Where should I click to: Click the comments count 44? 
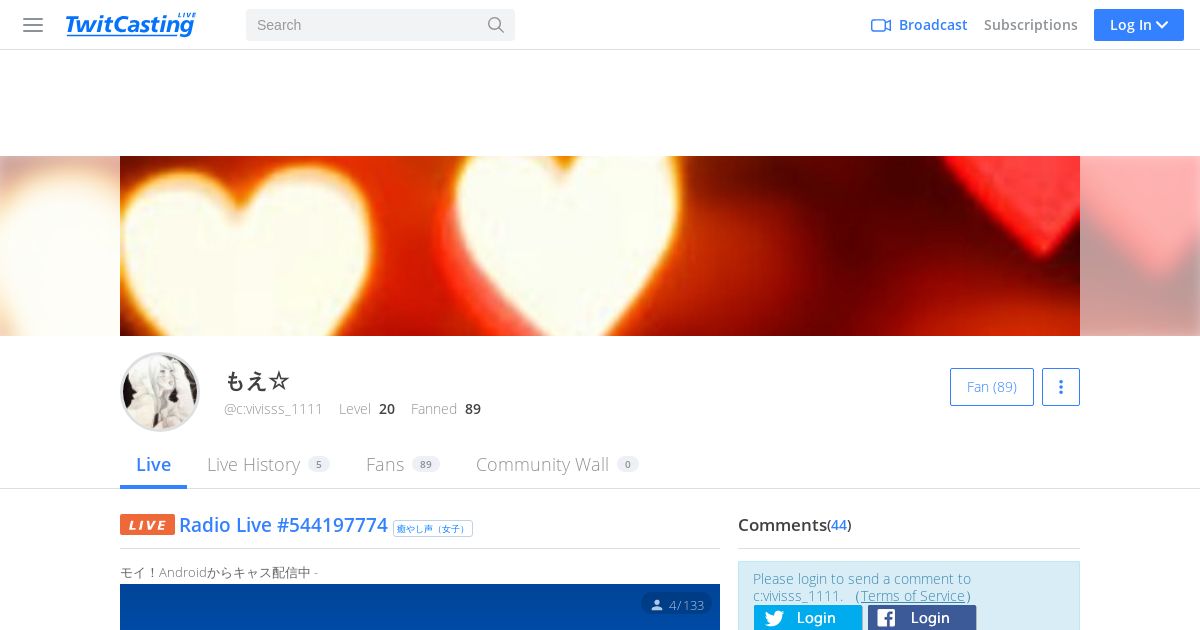click(x=839, y=525)
